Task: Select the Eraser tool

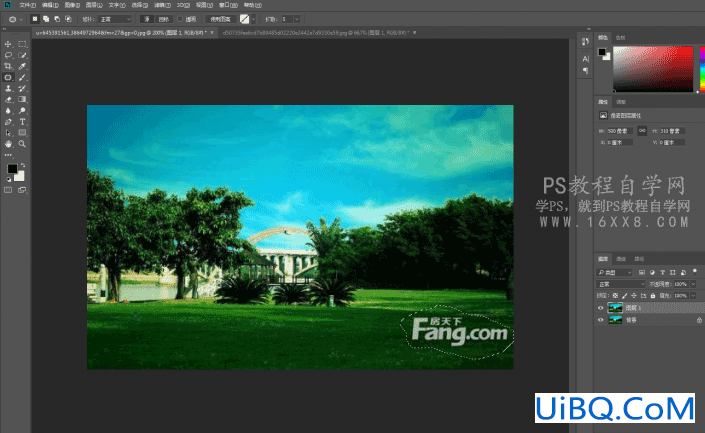Action: (x=8, y=99)
